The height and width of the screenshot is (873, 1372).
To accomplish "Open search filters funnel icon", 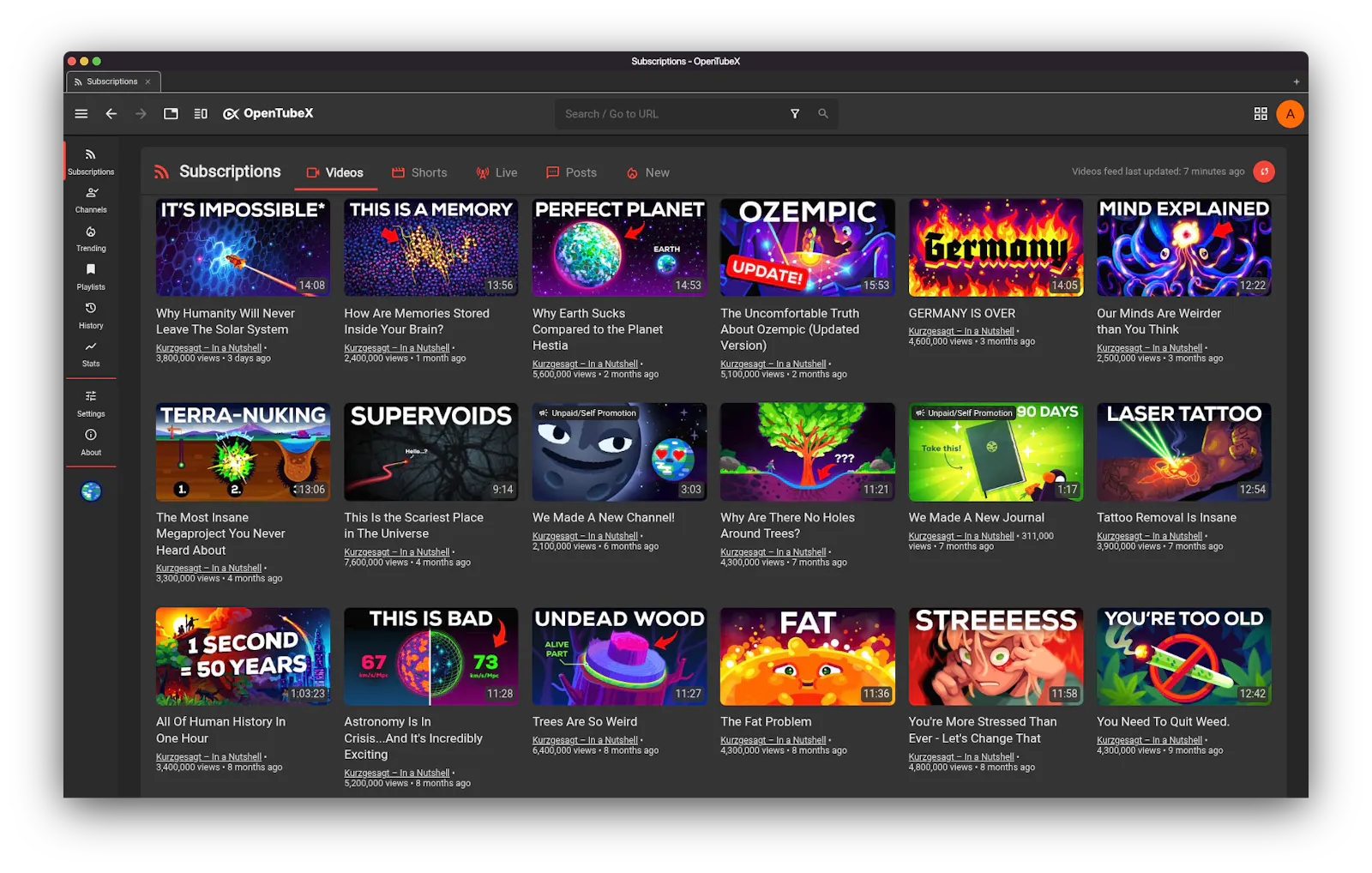I will click(x=795, y=114).
